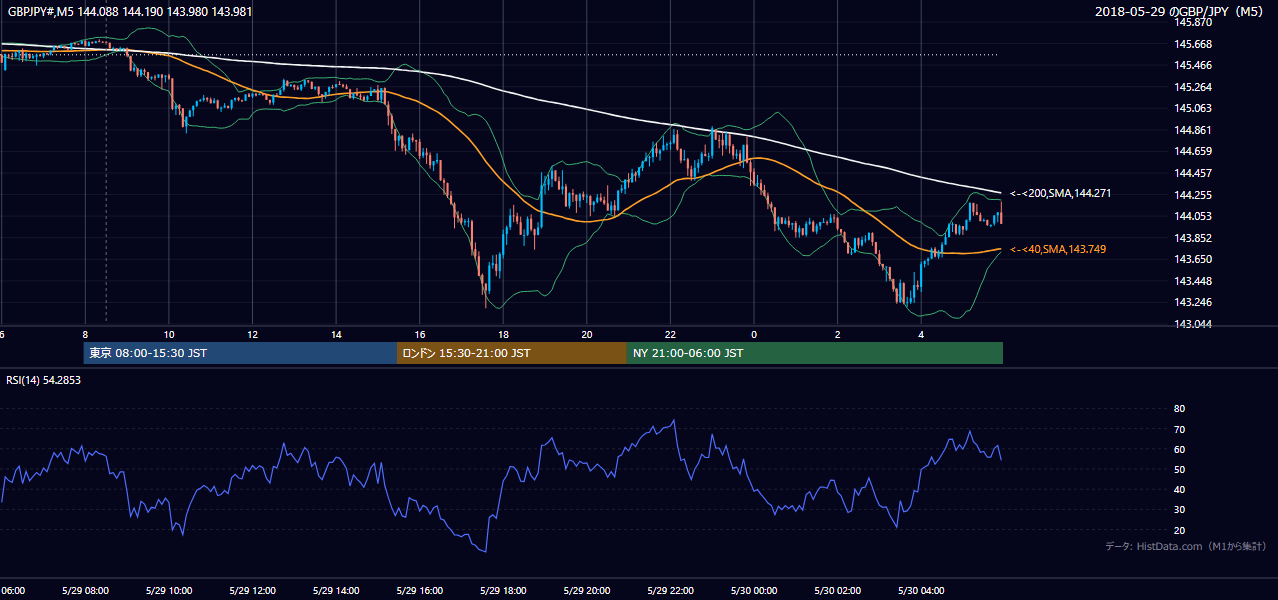This screenshot has height=600, width=1278.
Task: Click hour label 10 under price chart
Action: [169, 335]
